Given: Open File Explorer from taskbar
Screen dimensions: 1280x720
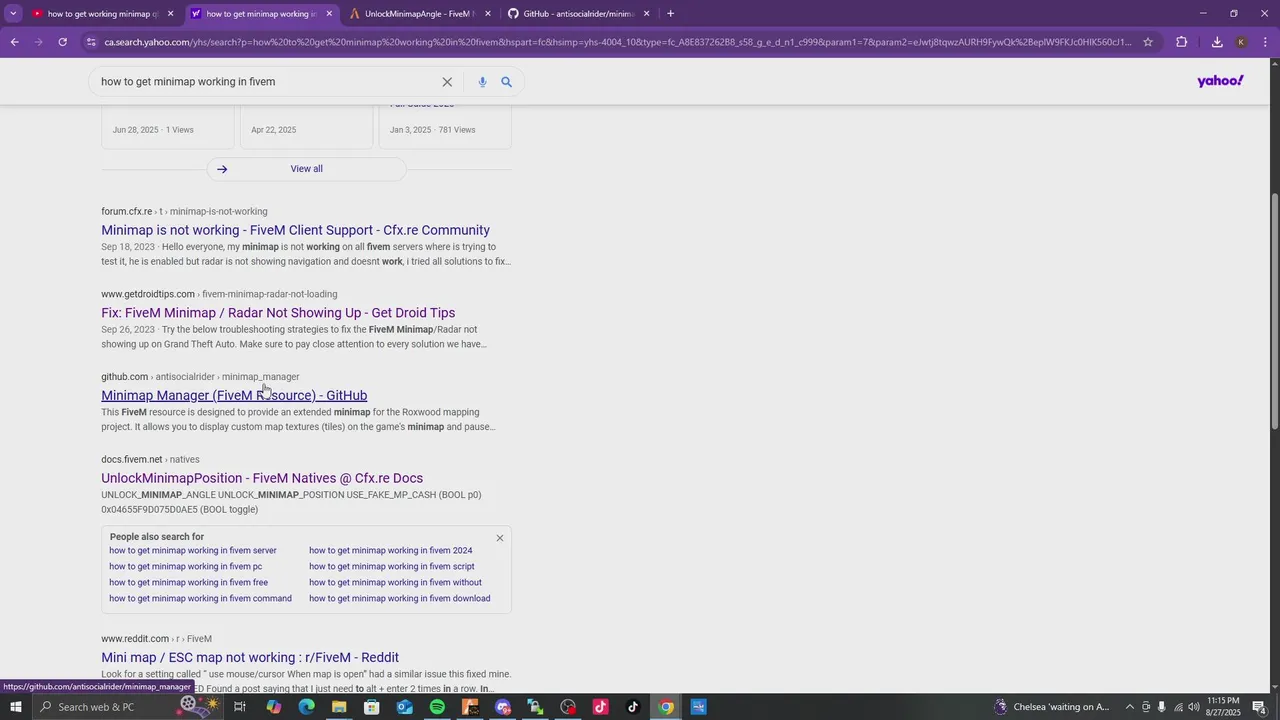Looking at the screenshot, I should (x=339, y=707).
